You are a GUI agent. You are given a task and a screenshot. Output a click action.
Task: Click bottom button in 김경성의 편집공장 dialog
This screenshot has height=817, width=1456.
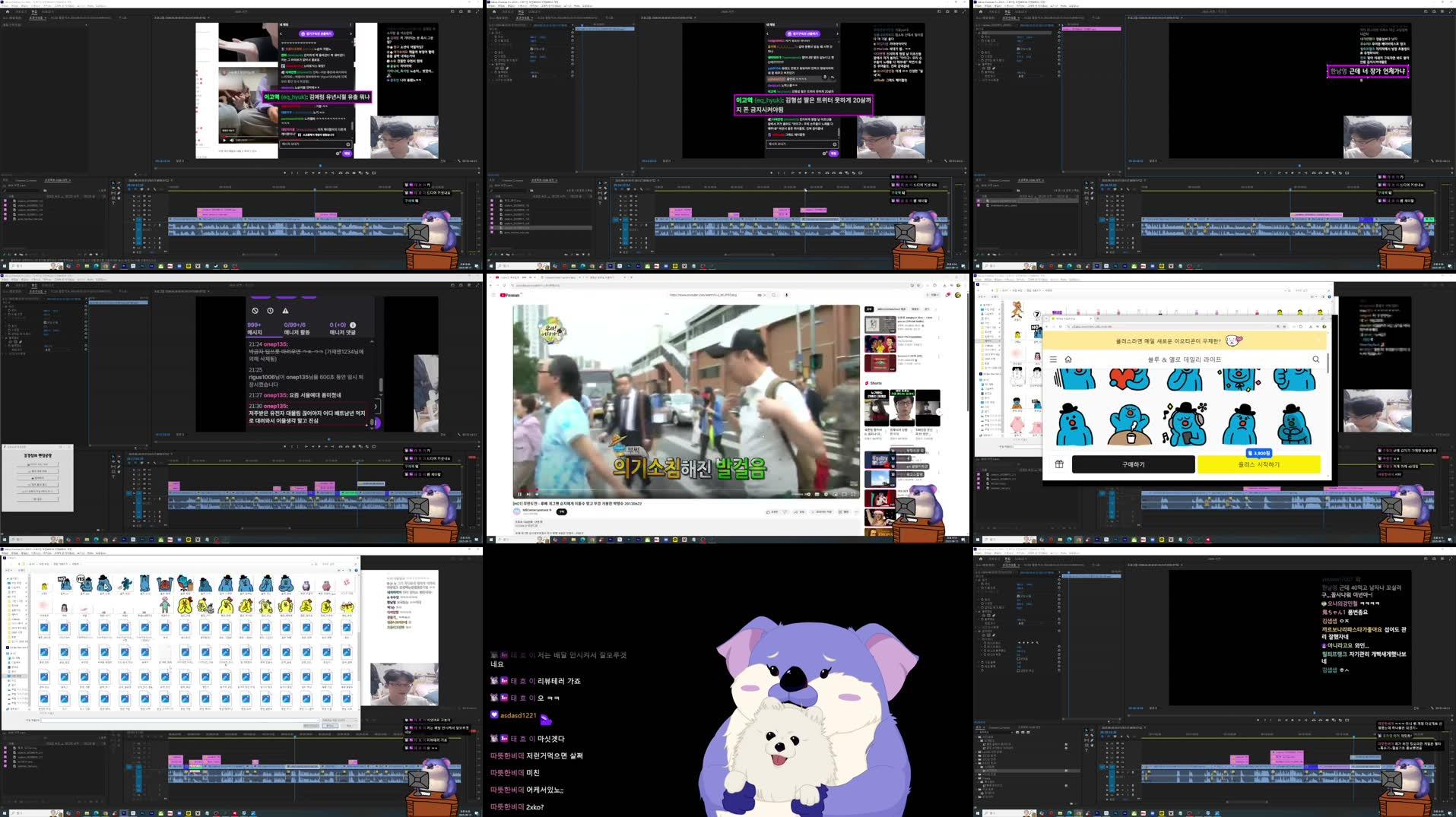[x=37, y=499]
